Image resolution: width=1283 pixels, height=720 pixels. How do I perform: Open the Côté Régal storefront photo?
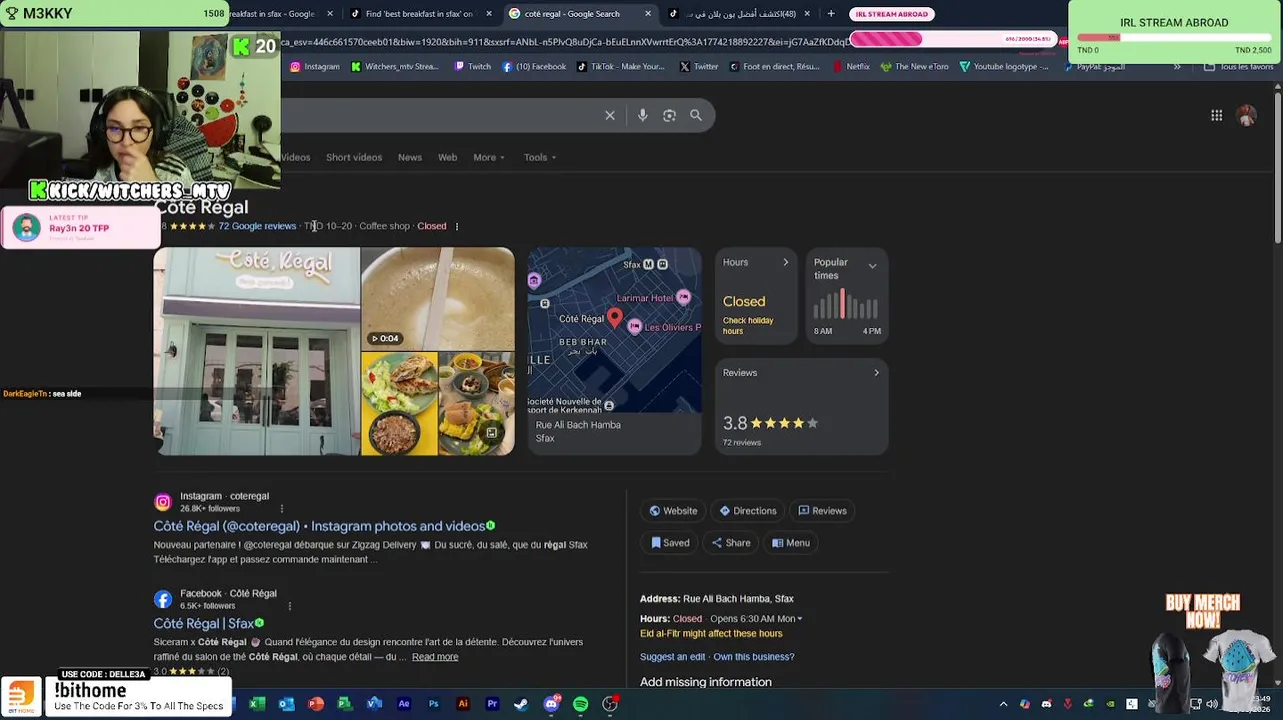pyautogui.click(x=257, y=352)
